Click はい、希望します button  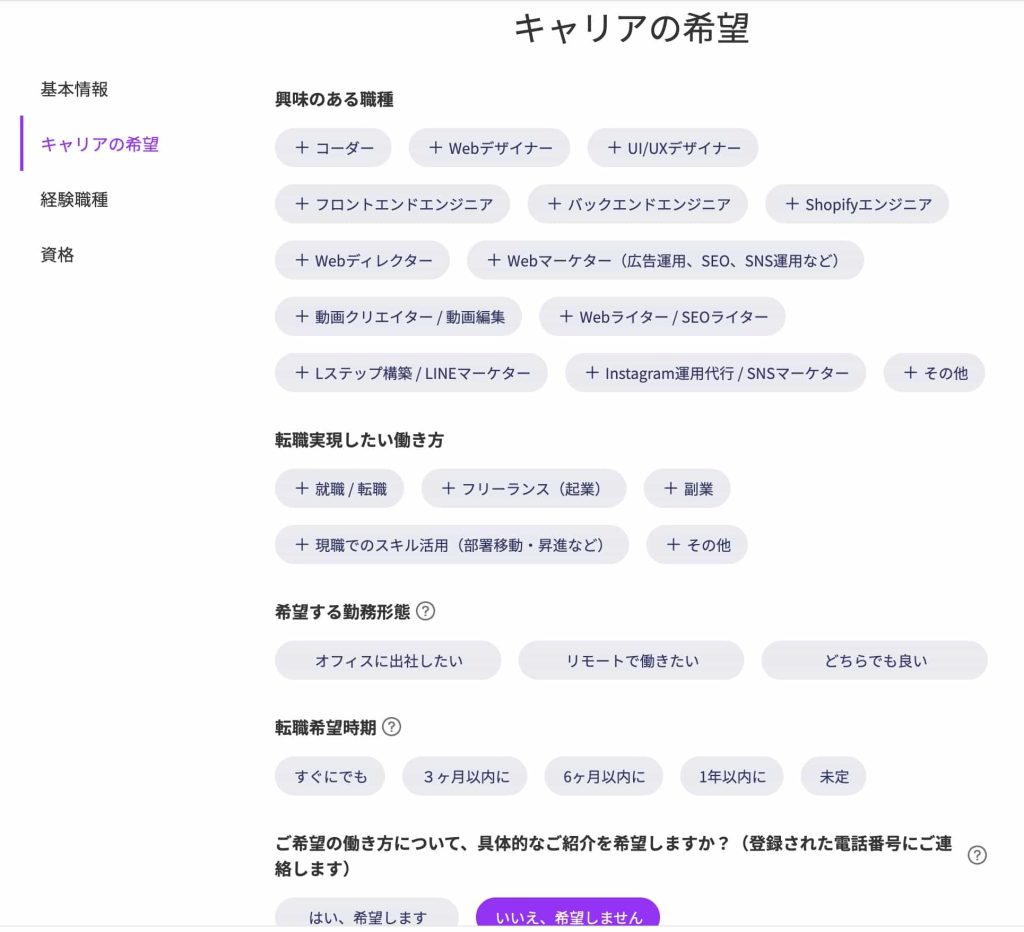click(x=367, y=916)
